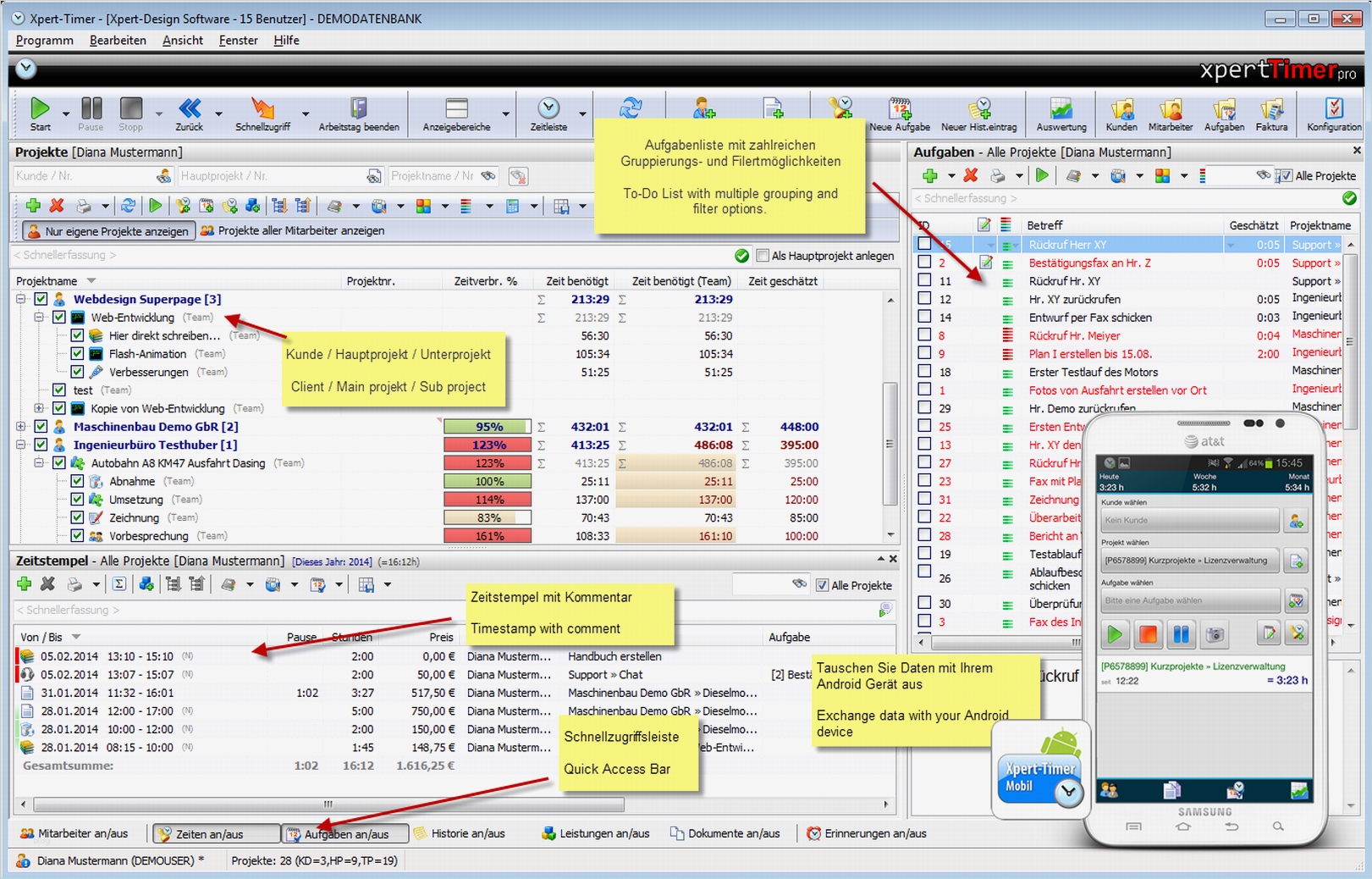Image resolution: width=1372 pixels, height=879 pixels.
Task: Click the Mitarbeiter toolbar icon
Action: 1171,108
